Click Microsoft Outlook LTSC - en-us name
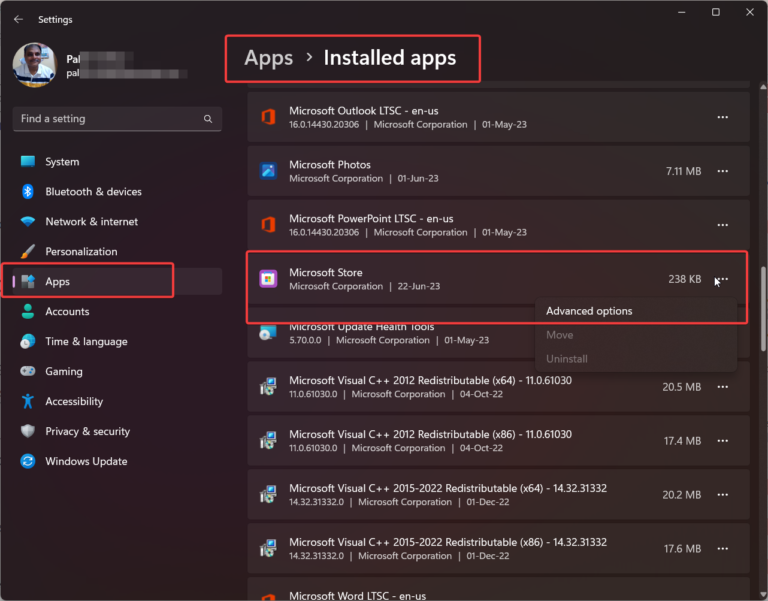 coord(363,111)
